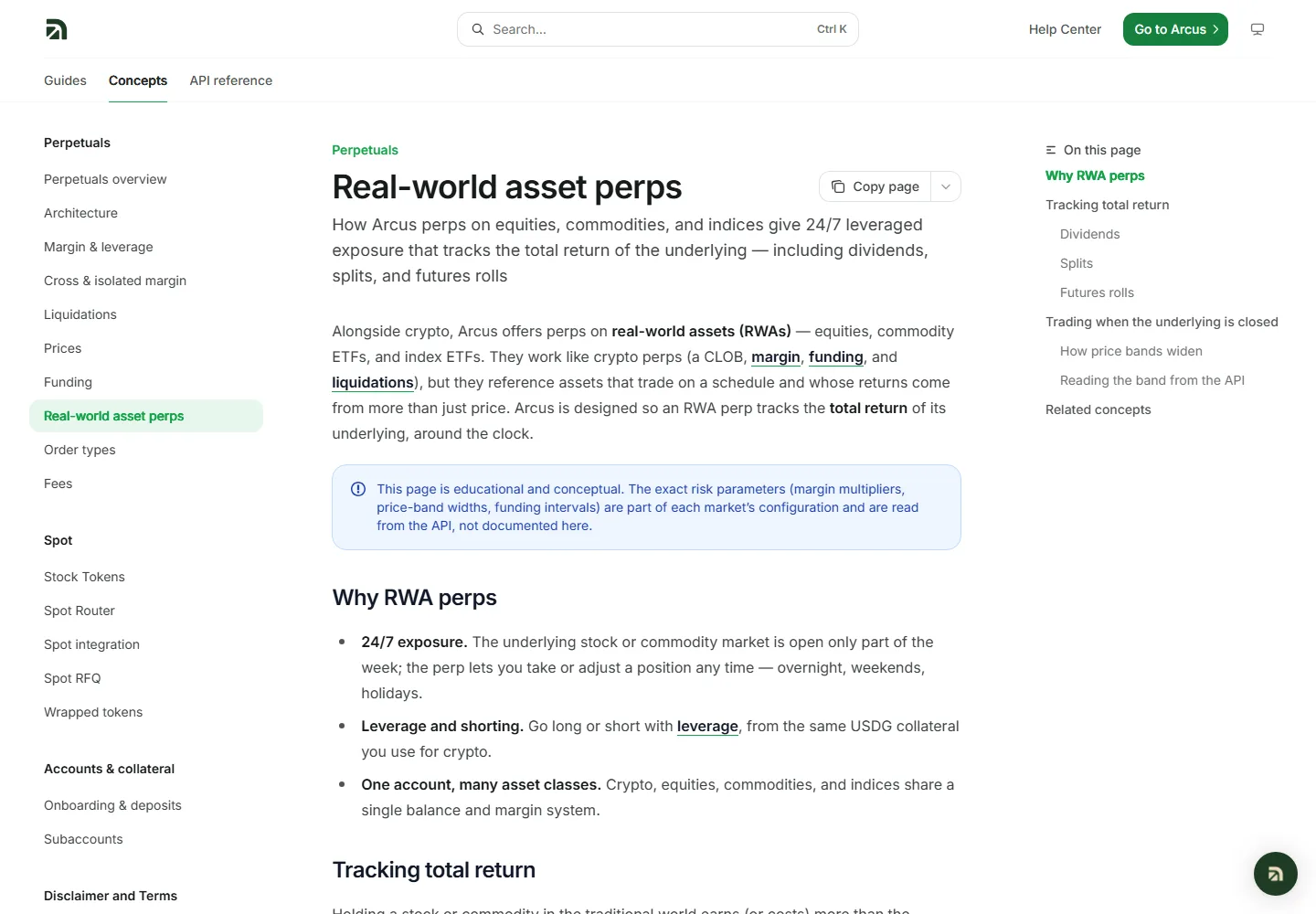
Task: Focus the Search input field
Action: (x=658, y=29)
